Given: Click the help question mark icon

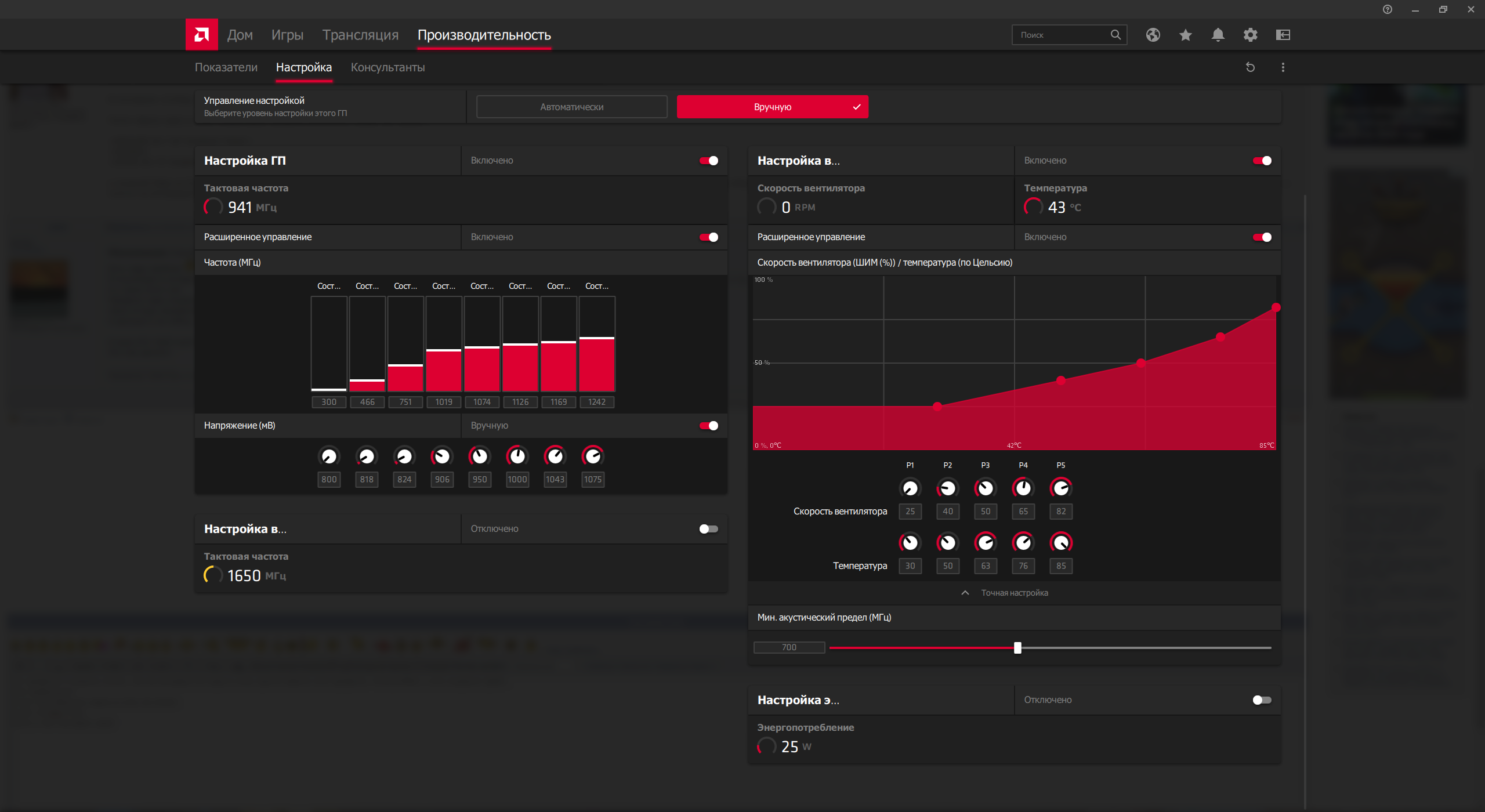Looking at the screenshot, I should click(1387, 9).
